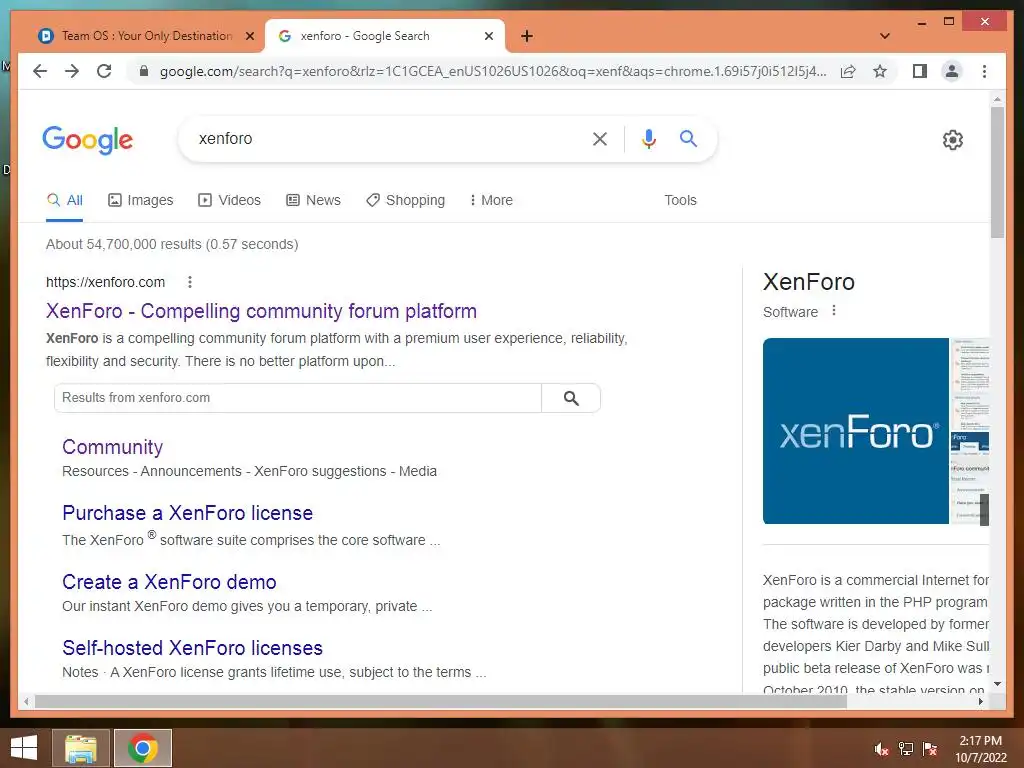Open the Chrome profile avatar menu

pos(952,71)
